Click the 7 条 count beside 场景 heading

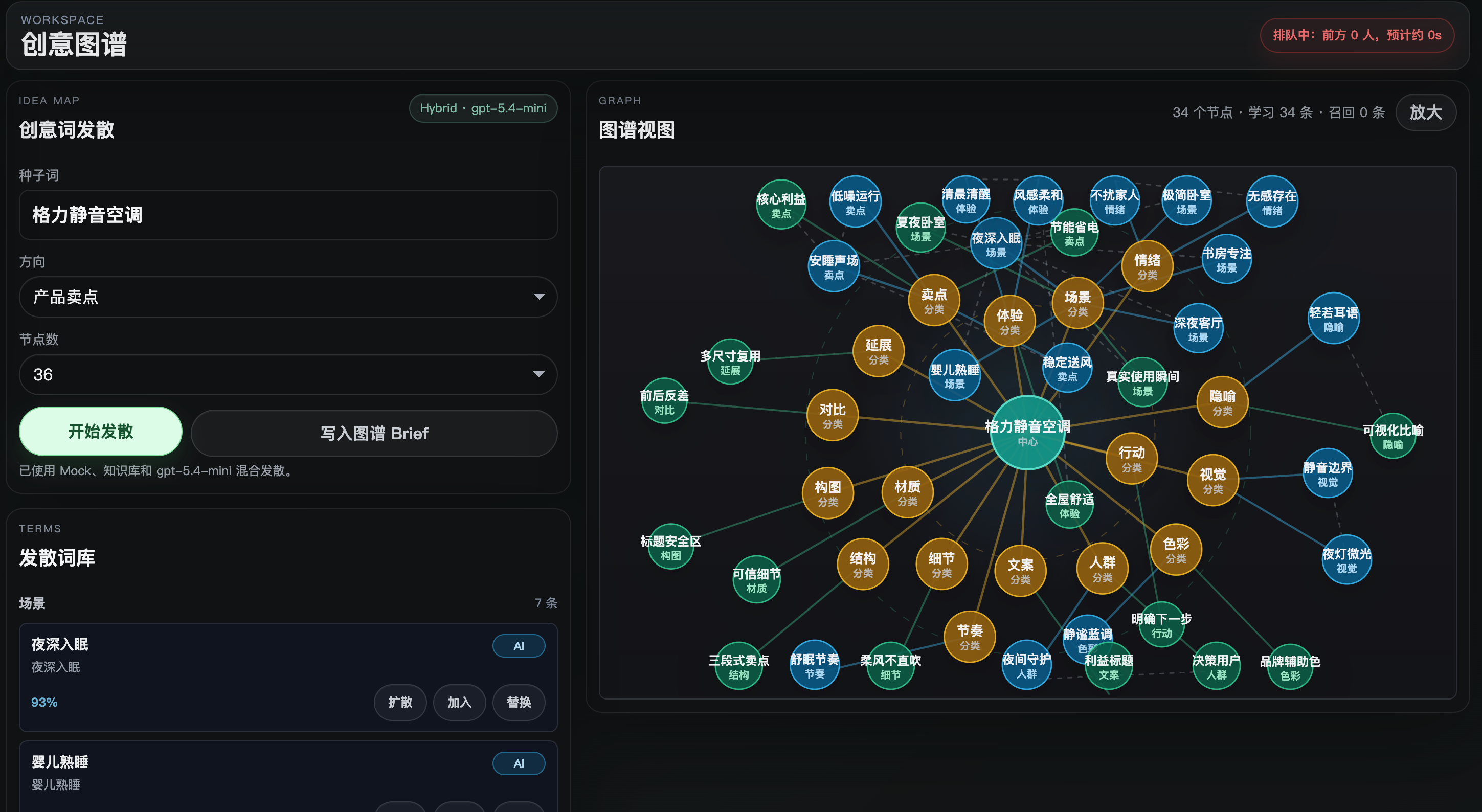click(x=545, y=603)
